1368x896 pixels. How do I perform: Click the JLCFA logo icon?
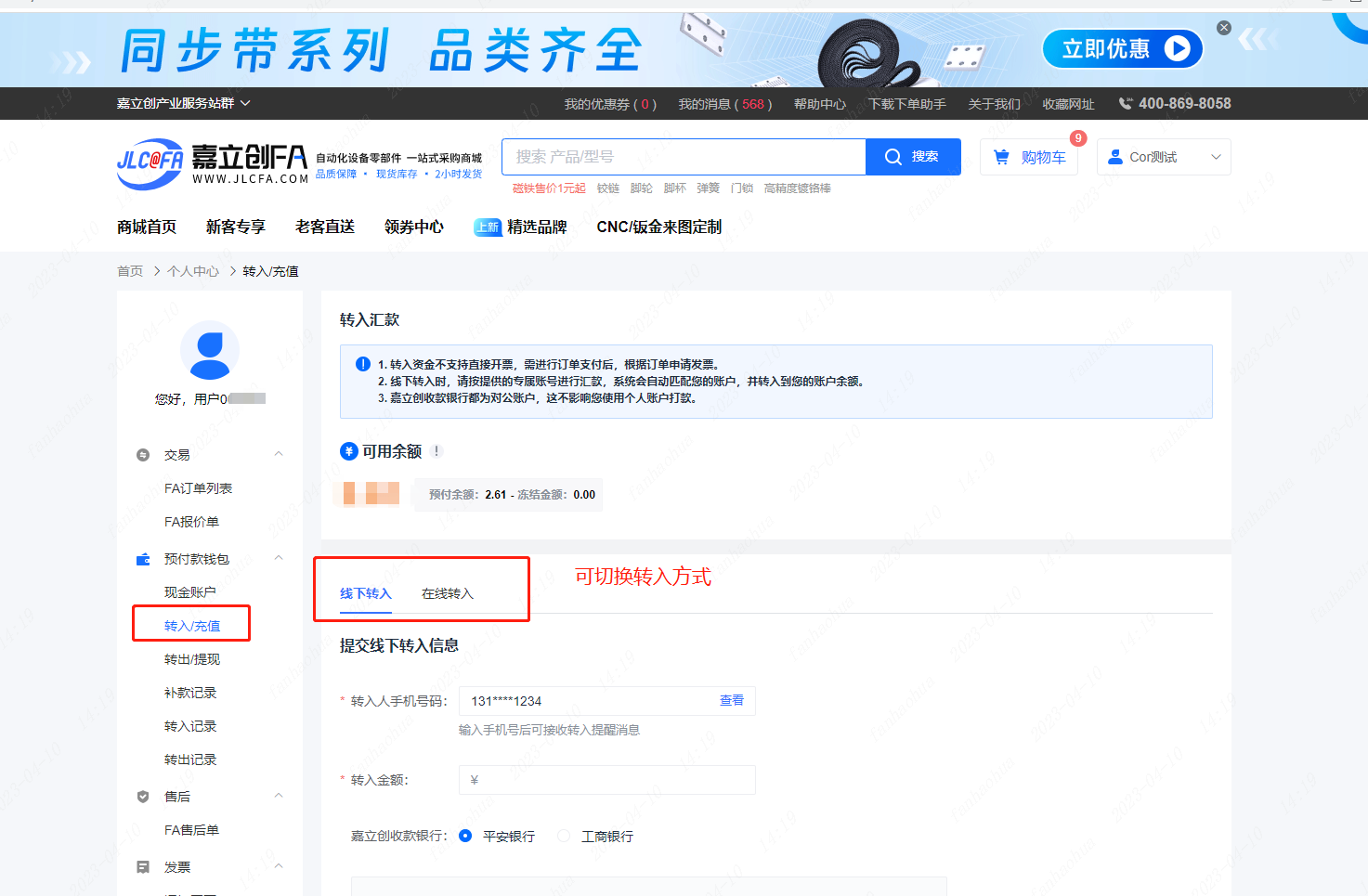(x=150, y=162)
